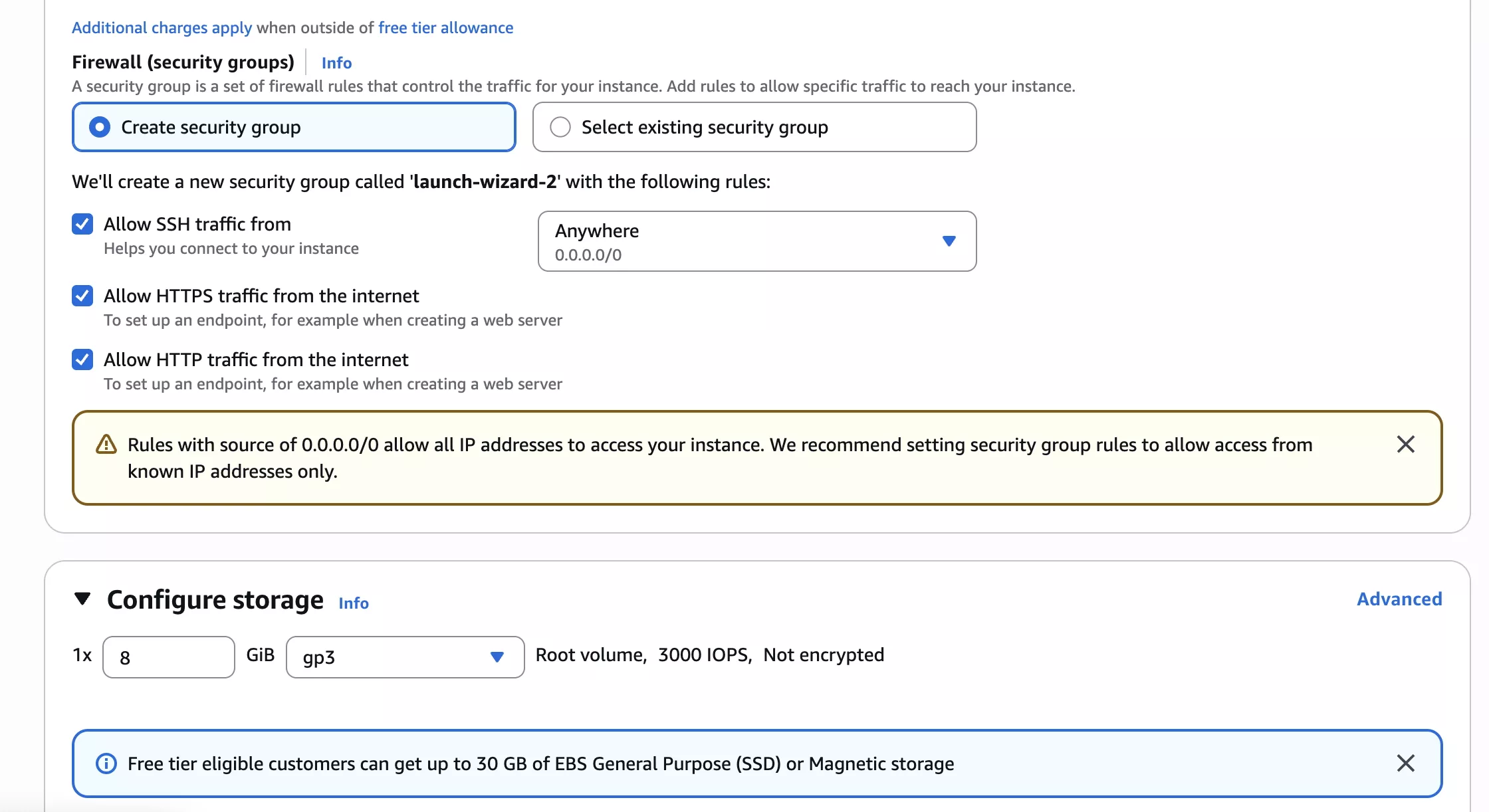Select the Create security group option

click(x=100, y=127)
